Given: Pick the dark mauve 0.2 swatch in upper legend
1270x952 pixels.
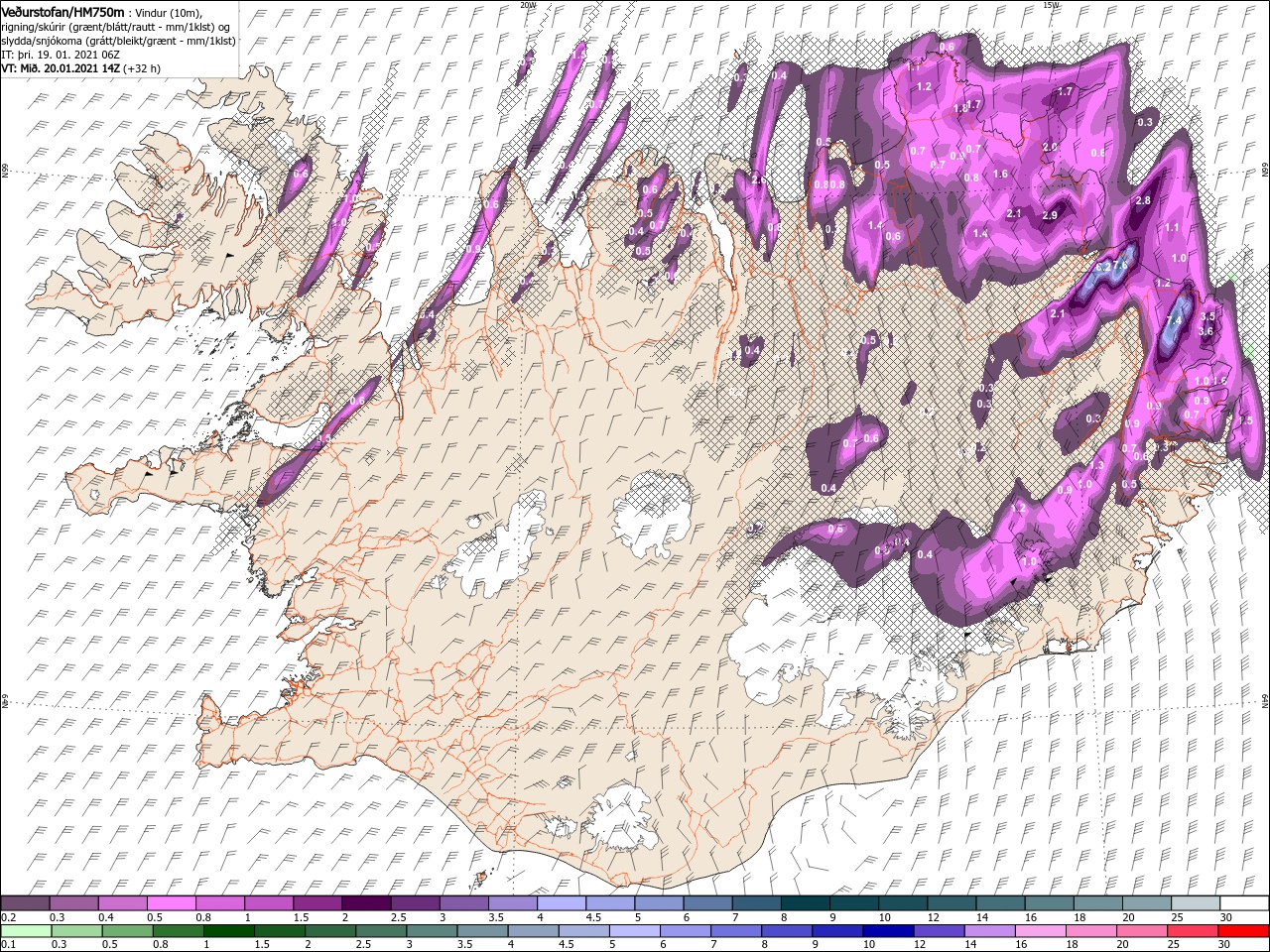Looking at the screenshot, I should [26, 903].
